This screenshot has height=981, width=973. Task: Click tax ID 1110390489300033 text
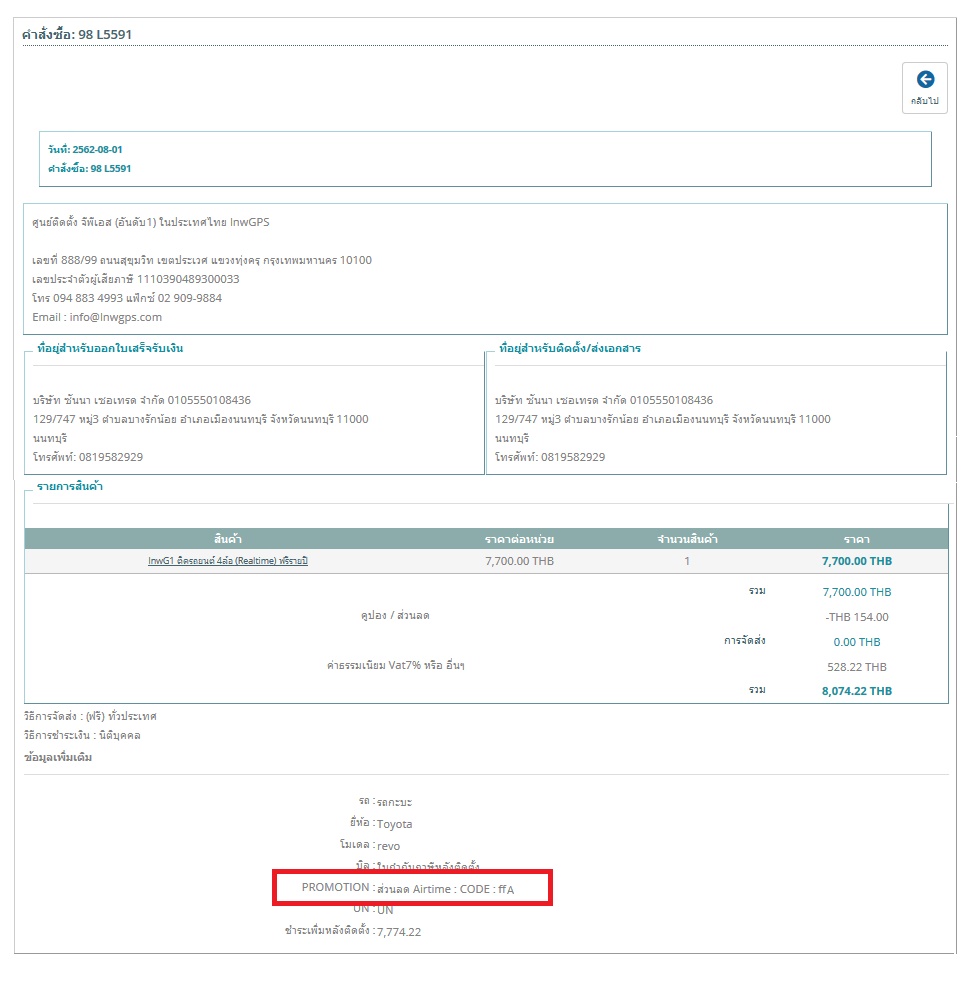pos(136,279)
